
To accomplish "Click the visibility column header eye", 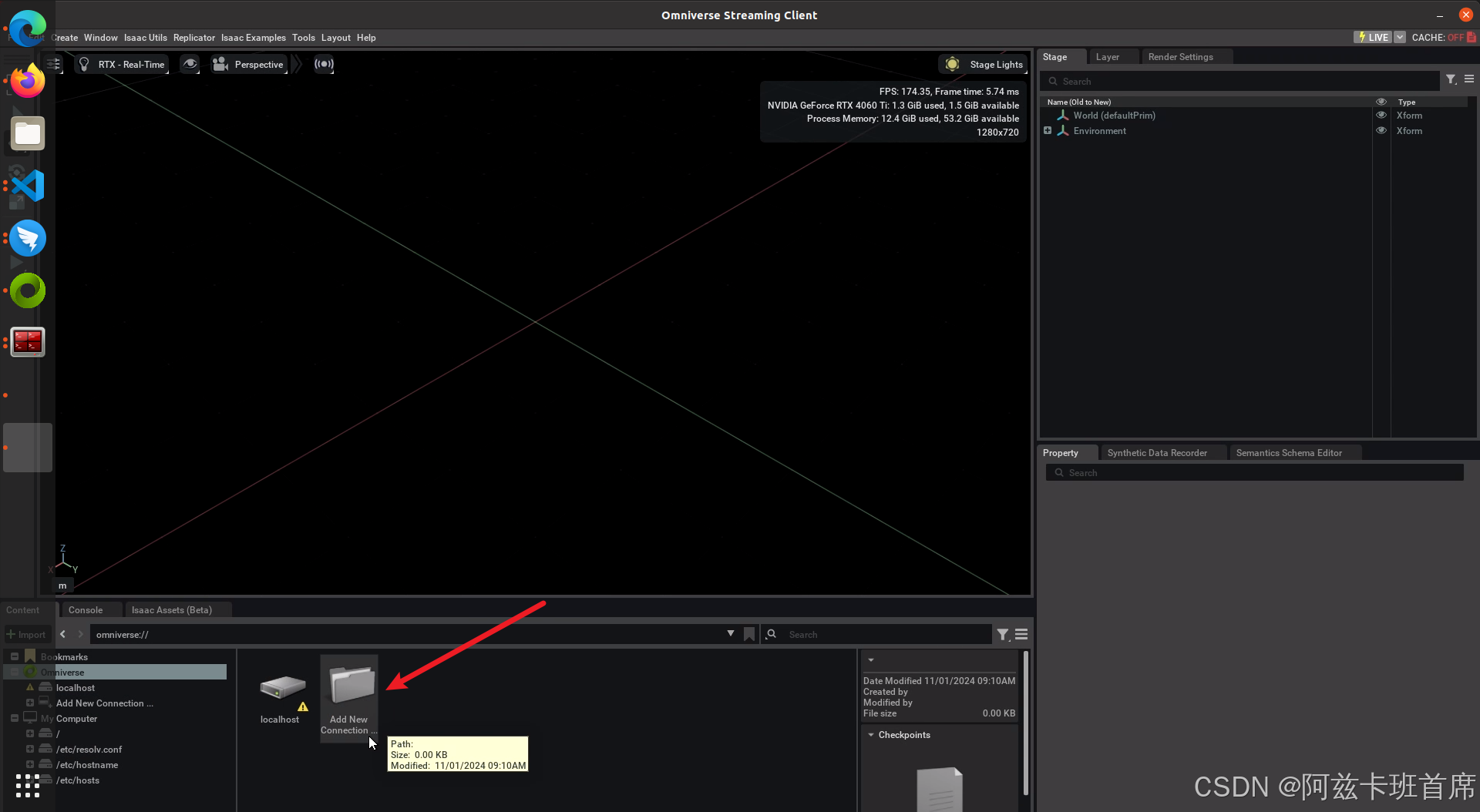I will point(1381,102).
